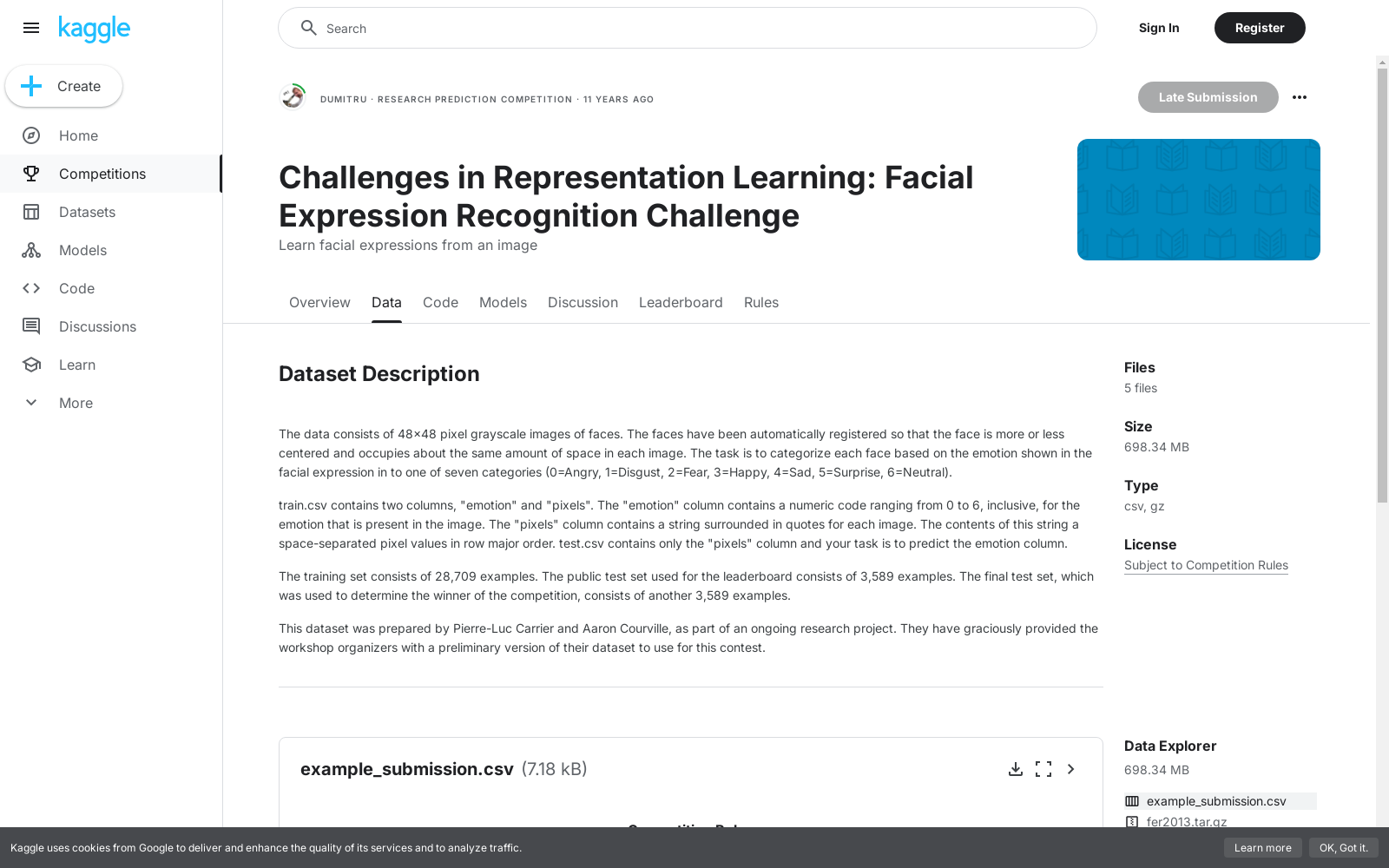1389x868 pixels.
Task: Click the column icon beside example_submission.csv
Action: [x=1132, y=801]
